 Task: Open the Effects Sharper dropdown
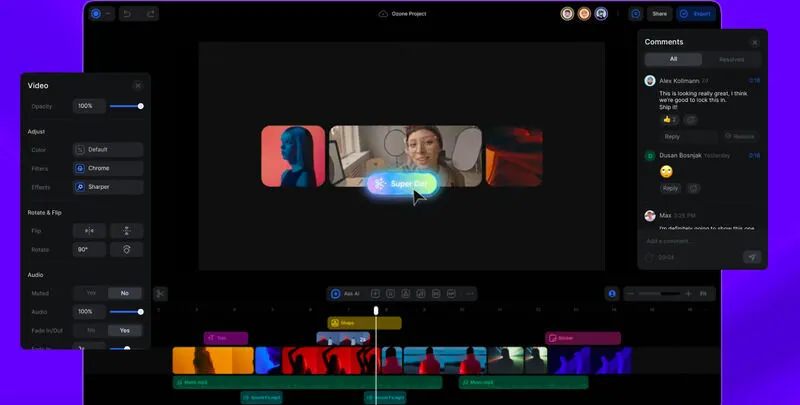click(108, 187)
